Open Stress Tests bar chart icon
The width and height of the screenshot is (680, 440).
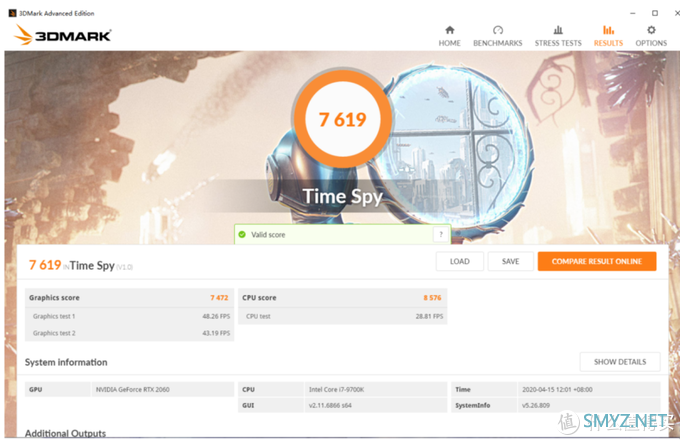click(x=558, y=30)
